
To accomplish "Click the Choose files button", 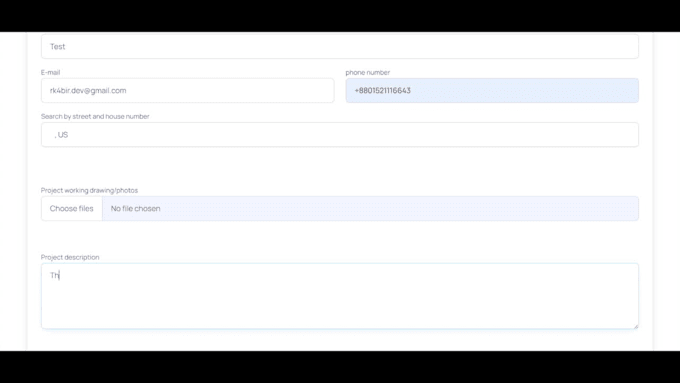I will (72, 208).
